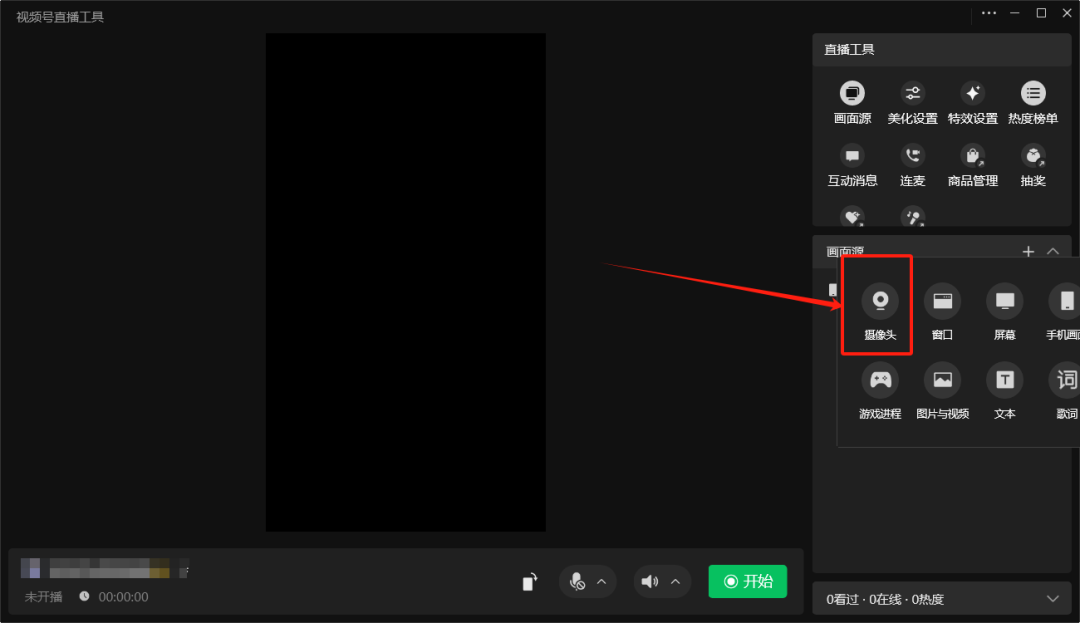The width and height of the screenshot is (1080, 623).
Task: Open 互动消息 messages panel
Action: [852, 156]
